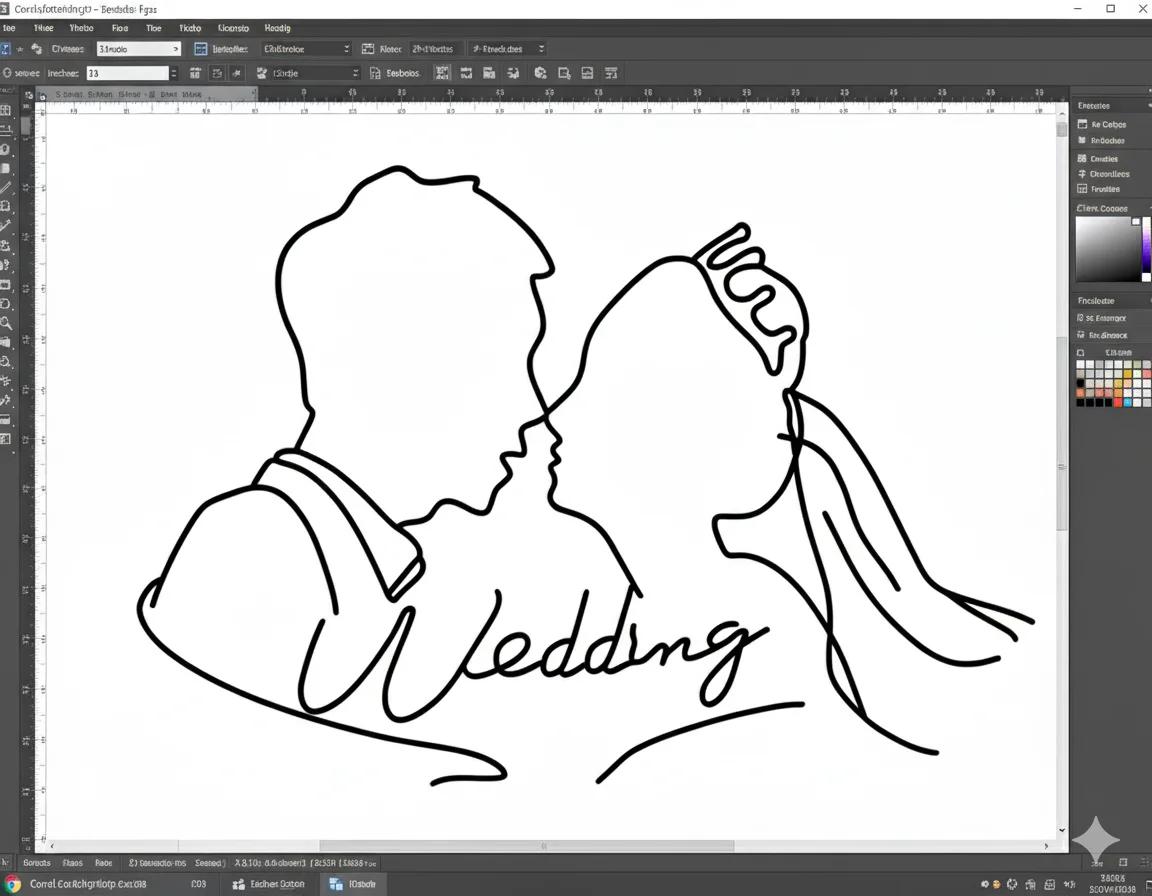Click the last icon in the property bar
Screen dimensions: 1152x896
pyautogui.click(x=611, y=73)
